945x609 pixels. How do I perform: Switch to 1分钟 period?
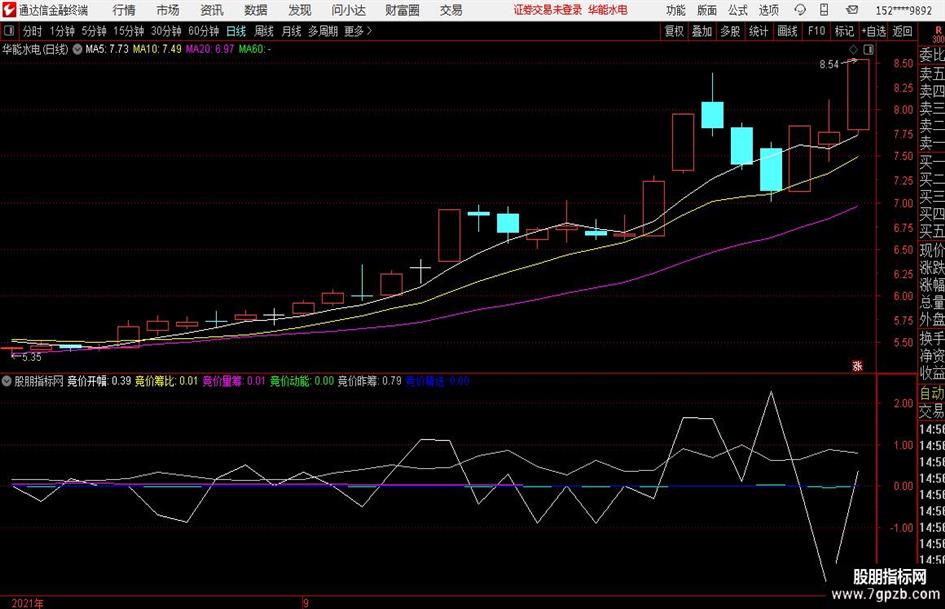point(62,31)
